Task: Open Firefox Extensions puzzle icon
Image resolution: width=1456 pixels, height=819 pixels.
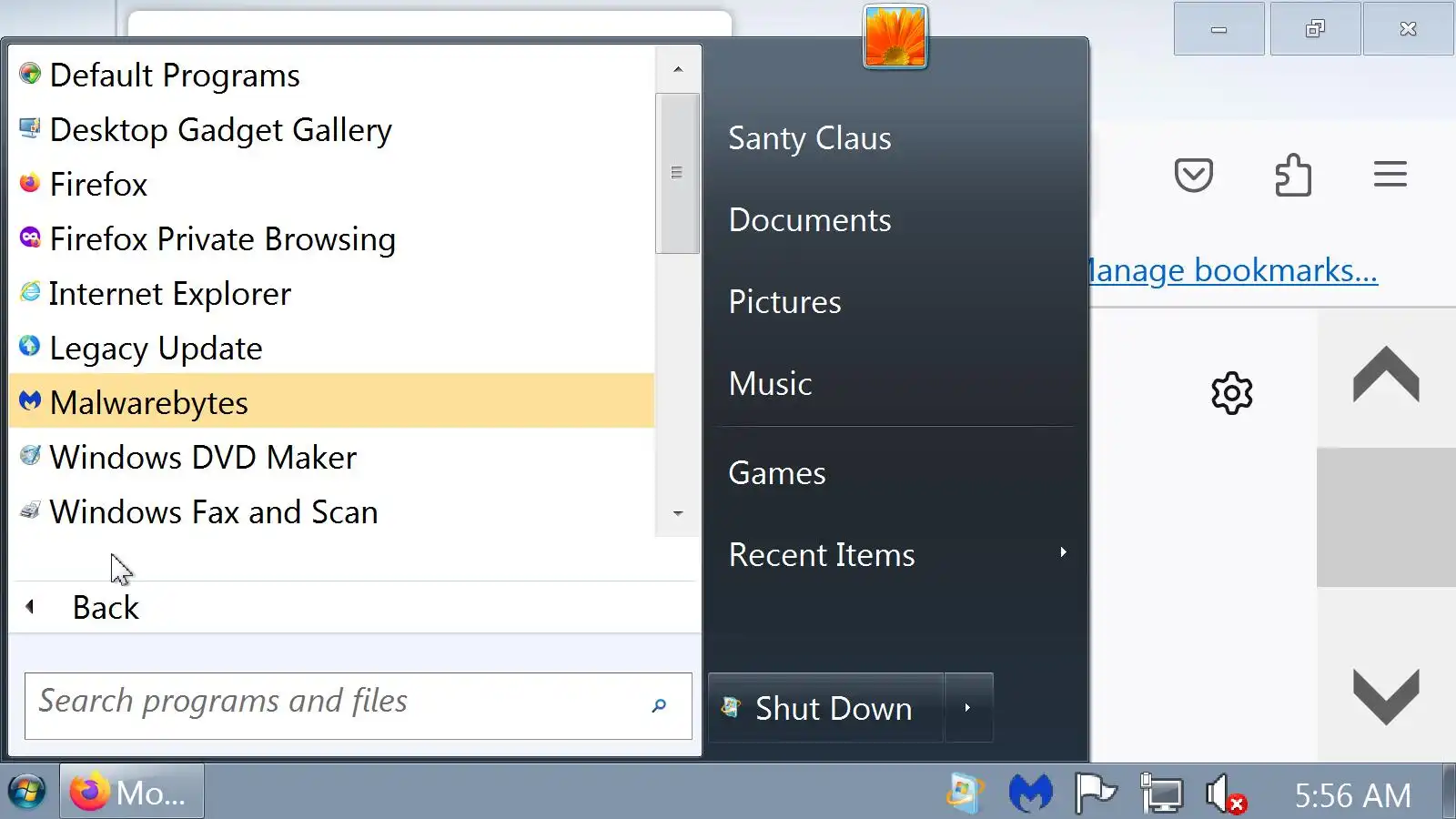Action: pos(1292,175)
